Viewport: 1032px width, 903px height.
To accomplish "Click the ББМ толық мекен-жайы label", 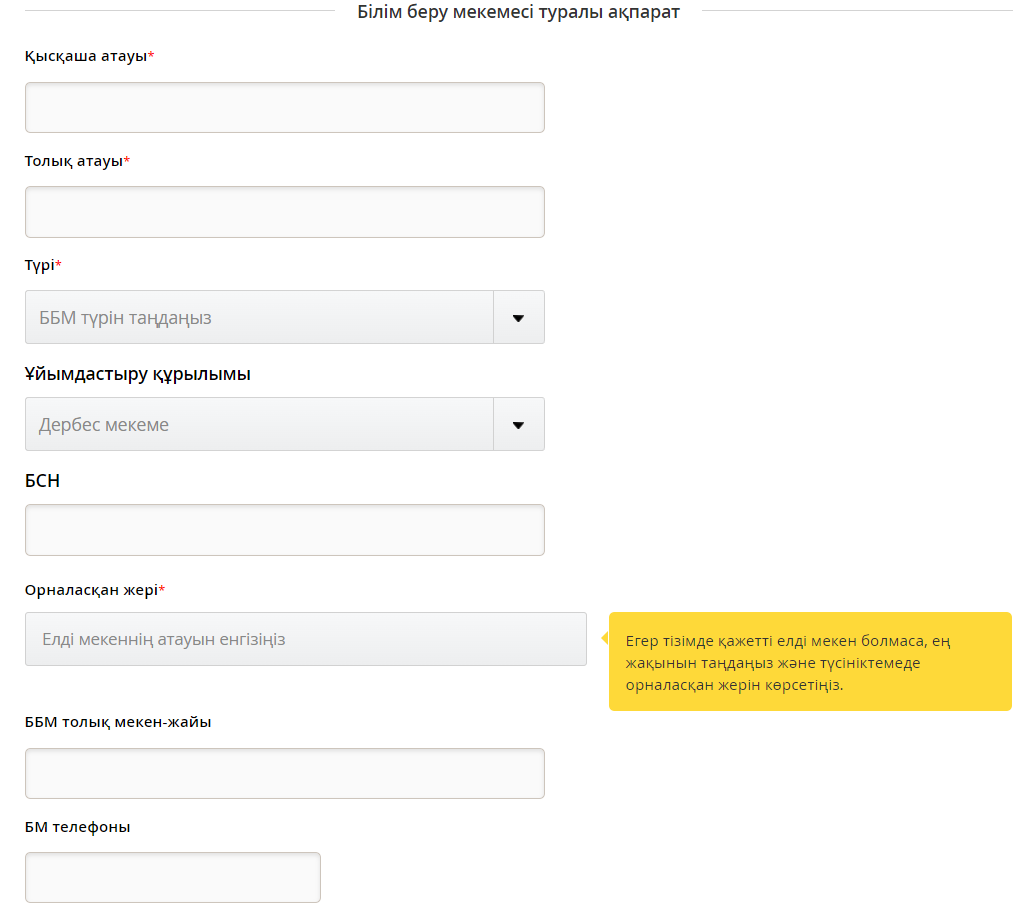I will (118, 722).
